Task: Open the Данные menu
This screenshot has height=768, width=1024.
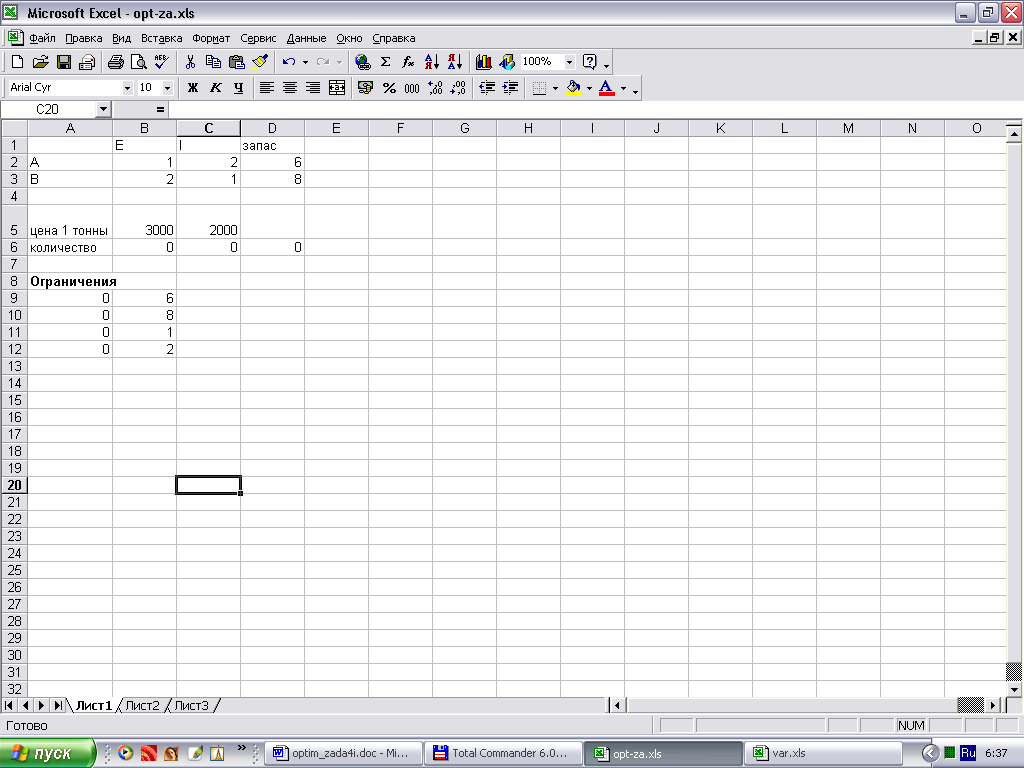Action: click(306, 38)
